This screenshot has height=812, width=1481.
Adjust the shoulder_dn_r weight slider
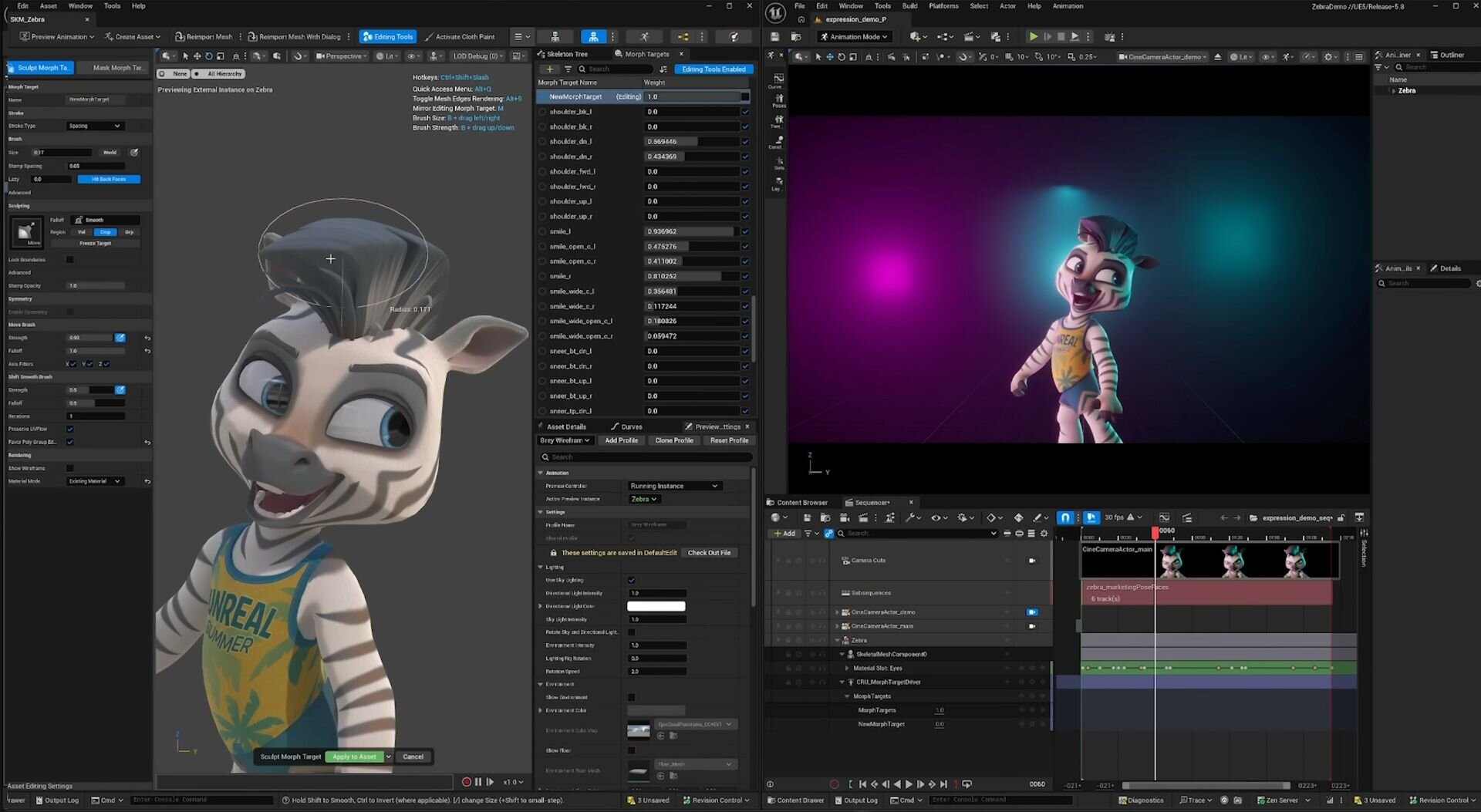coord(691,157)
